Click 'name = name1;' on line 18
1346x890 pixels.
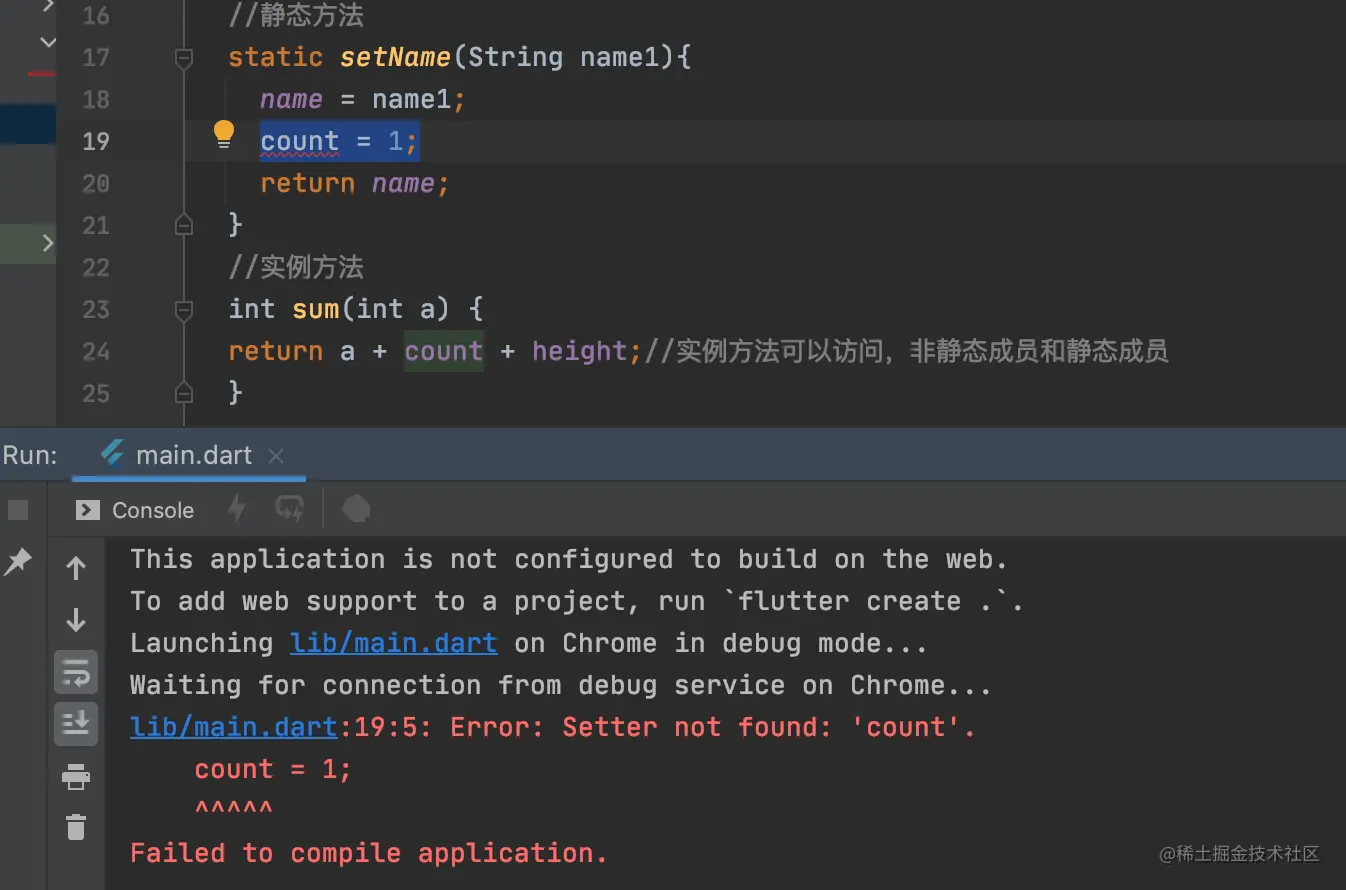click(x=363, y=100)
